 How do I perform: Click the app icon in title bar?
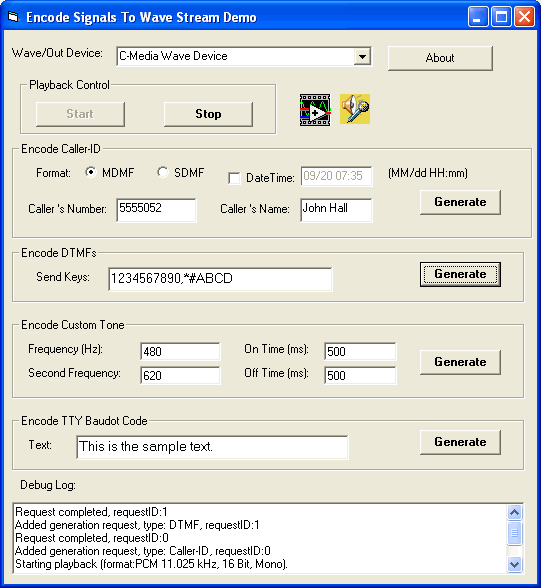click(13, 17)
